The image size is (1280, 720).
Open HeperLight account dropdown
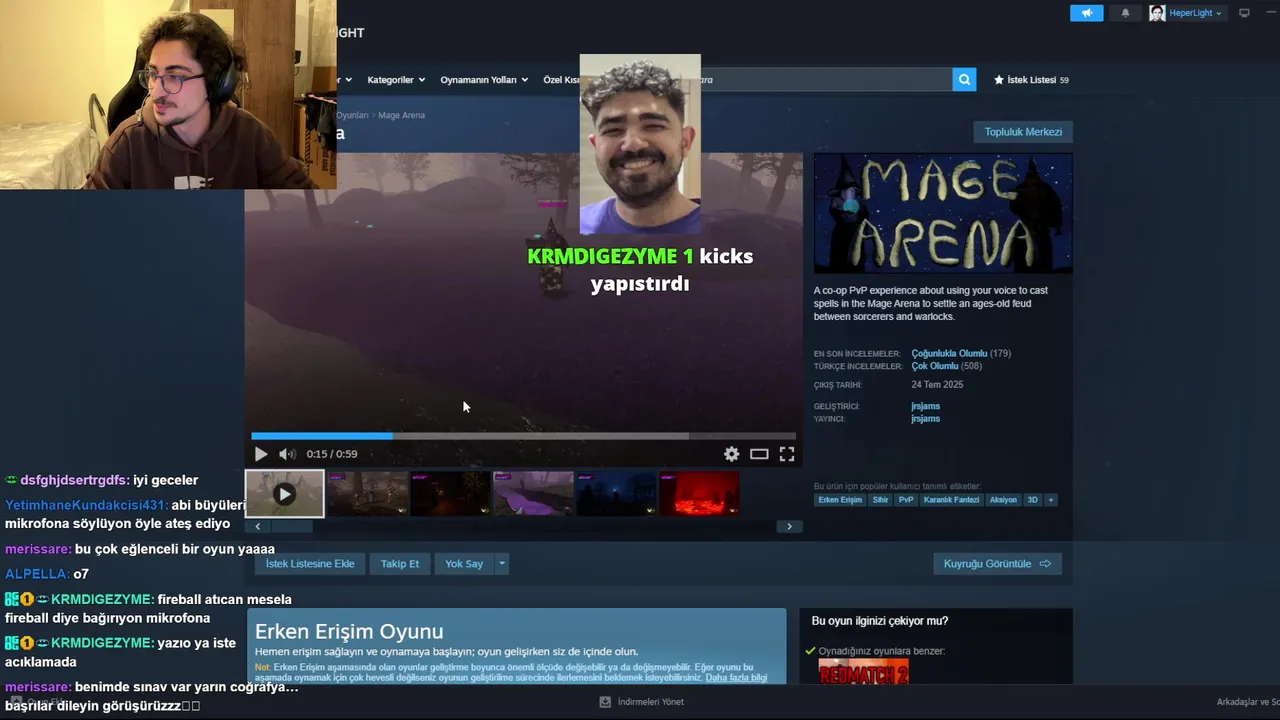[1195, 13]
